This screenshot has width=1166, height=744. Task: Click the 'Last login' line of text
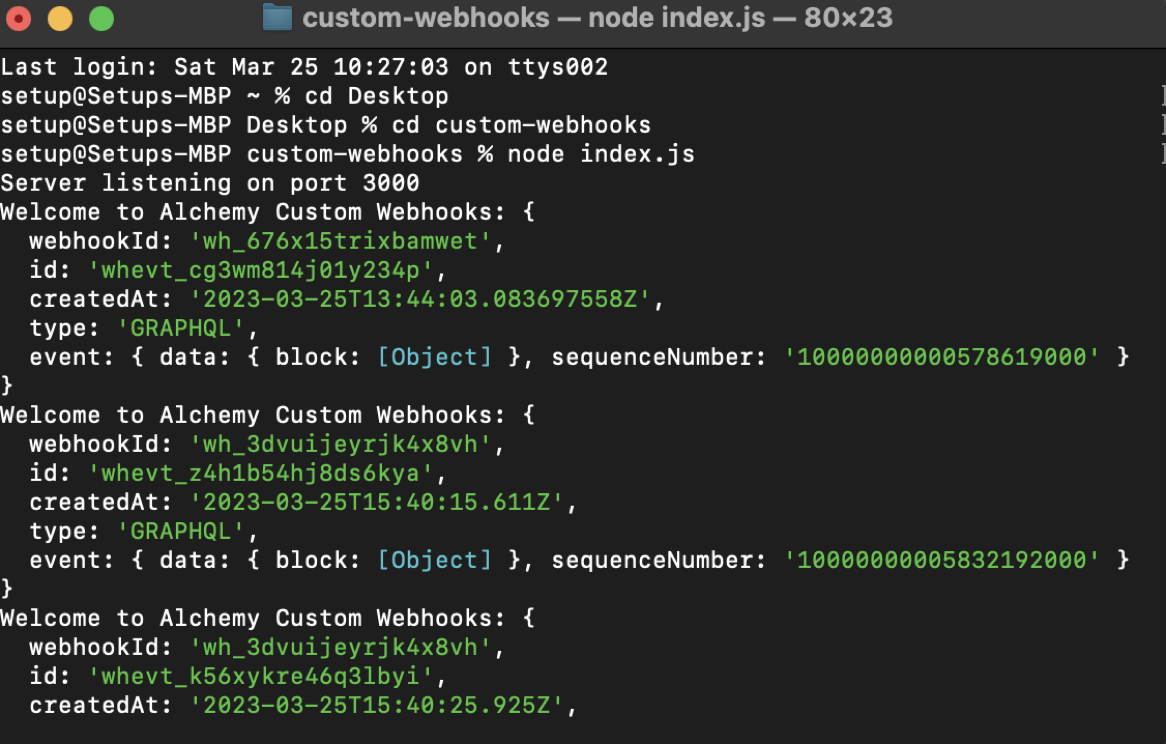304,67
